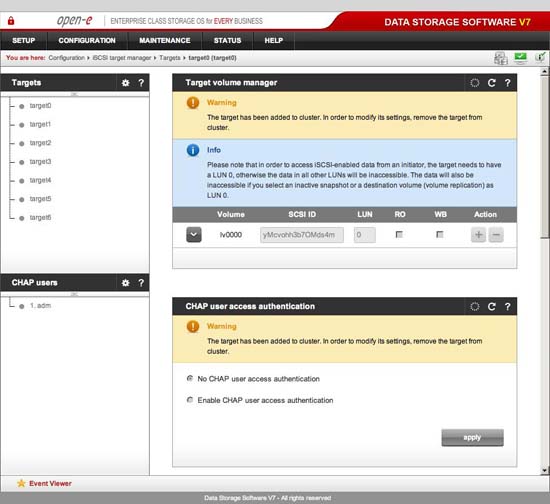550x504 pixels.
Task: Open Targets panel gear settings
Action: [125, 83]
